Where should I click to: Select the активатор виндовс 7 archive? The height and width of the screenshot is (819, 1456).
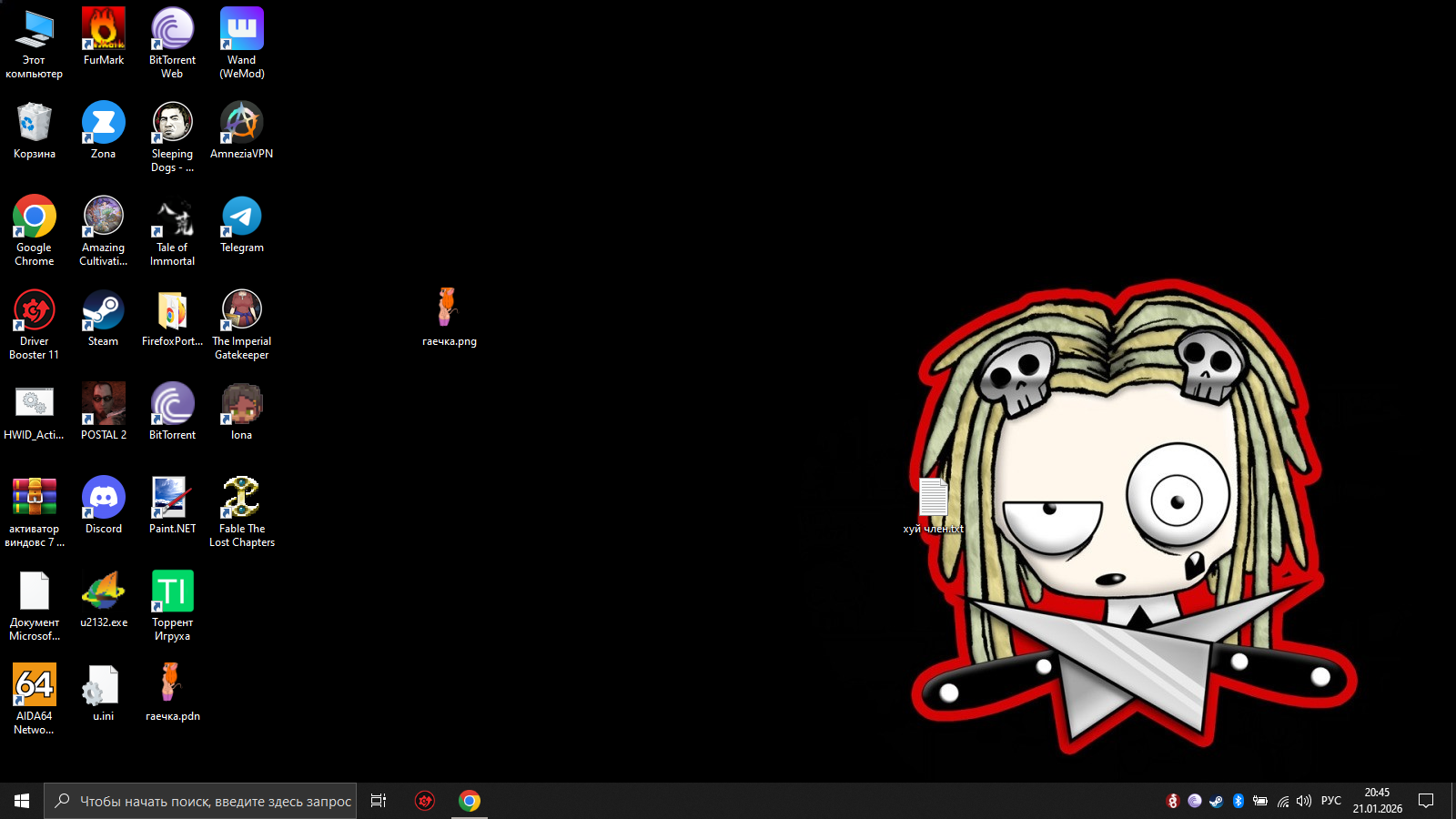tap(34, 511)
